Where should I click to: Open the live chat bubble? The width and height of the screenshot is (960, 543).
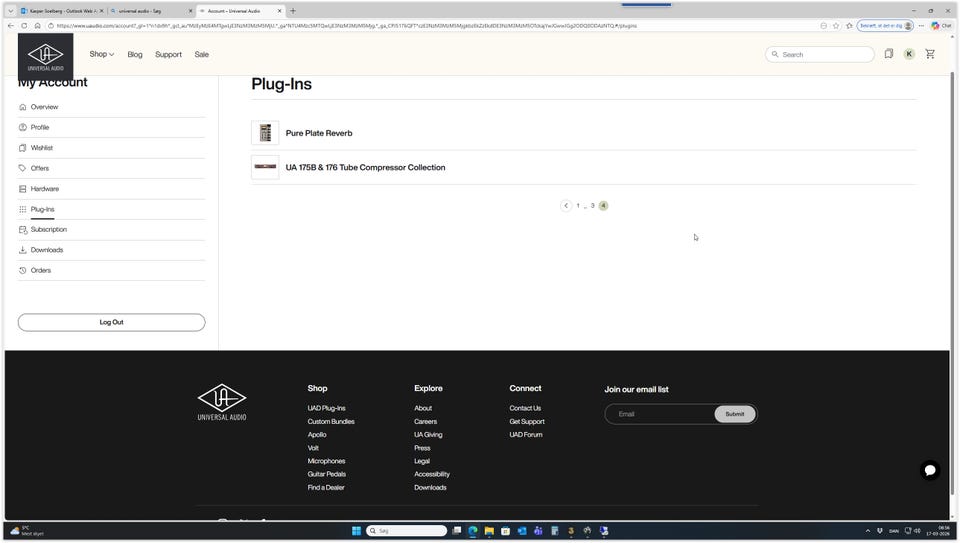pos(930,470)
